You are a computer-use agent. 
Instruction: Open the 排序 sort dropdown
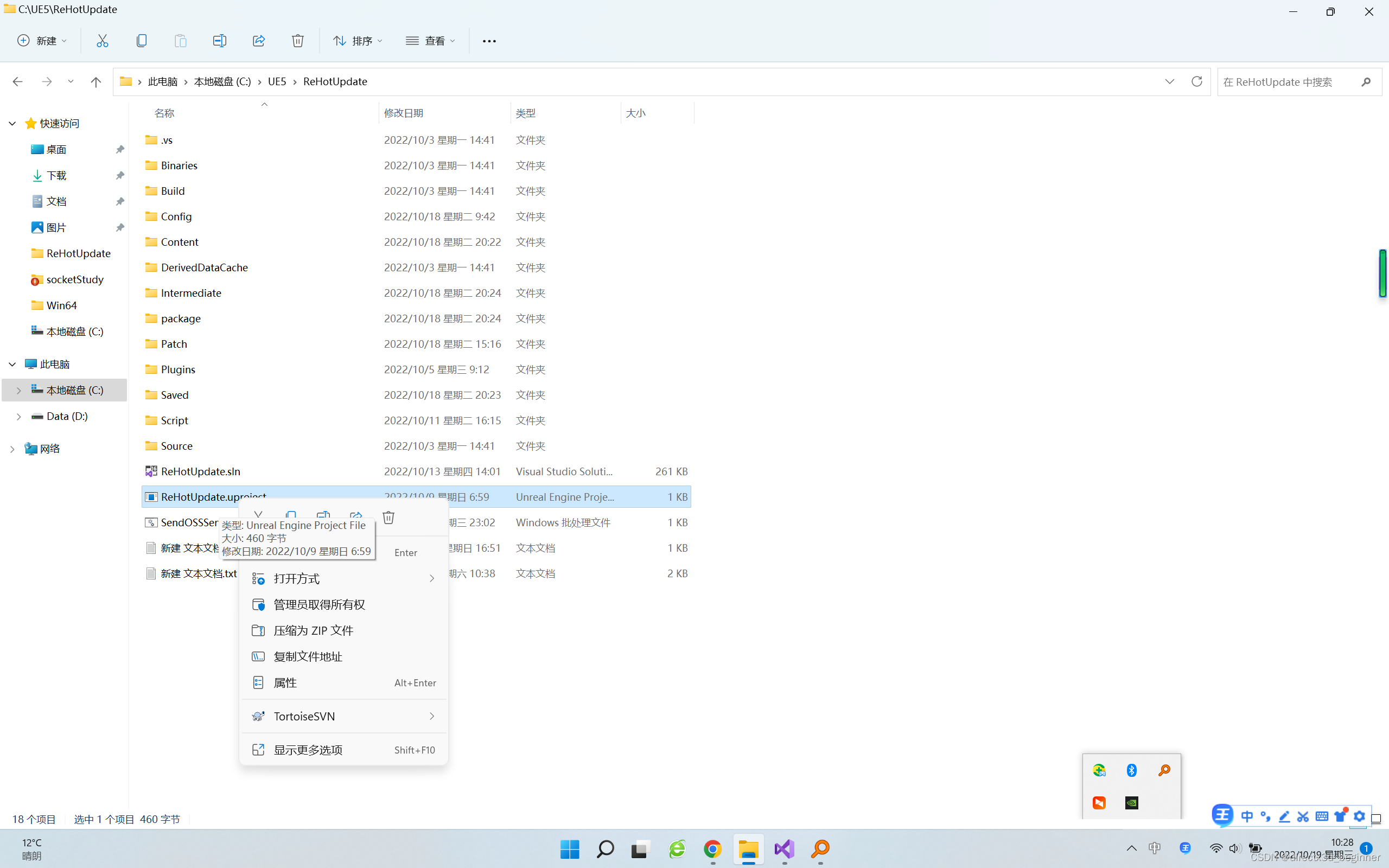coord(358,41)
